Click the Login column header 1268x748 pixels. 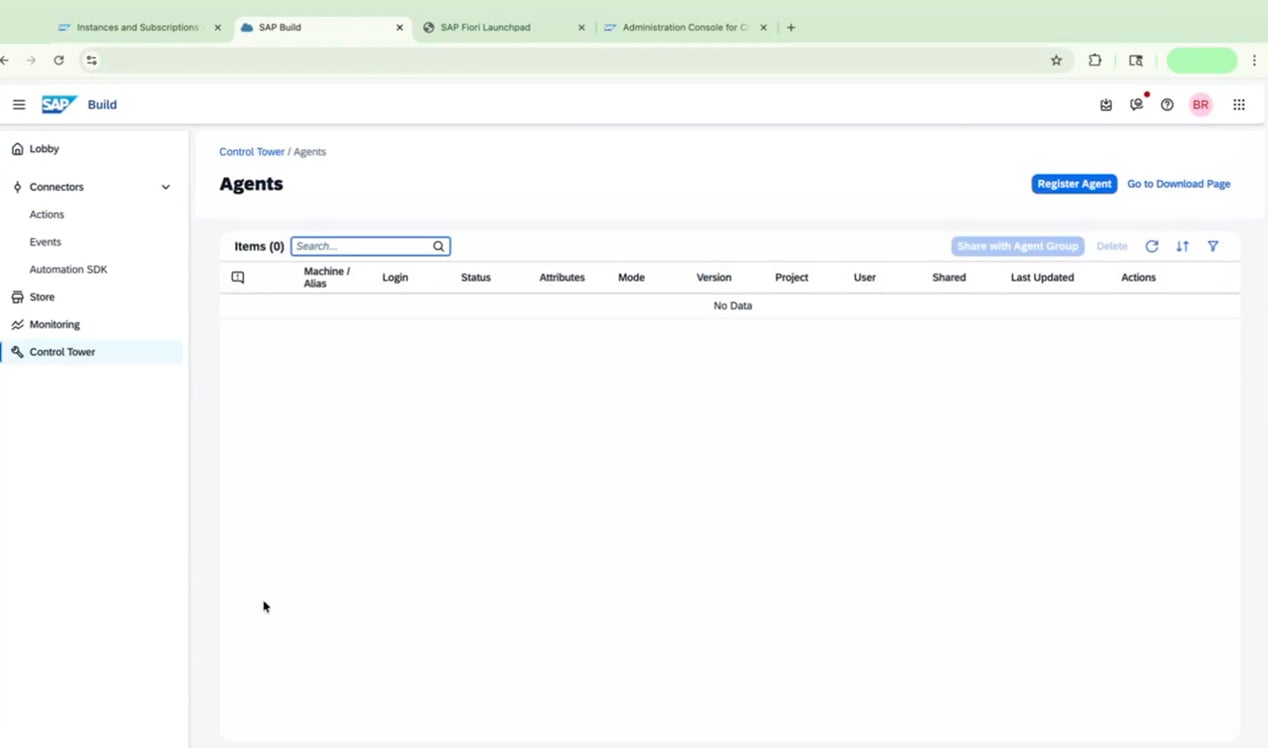pos(395,278)
